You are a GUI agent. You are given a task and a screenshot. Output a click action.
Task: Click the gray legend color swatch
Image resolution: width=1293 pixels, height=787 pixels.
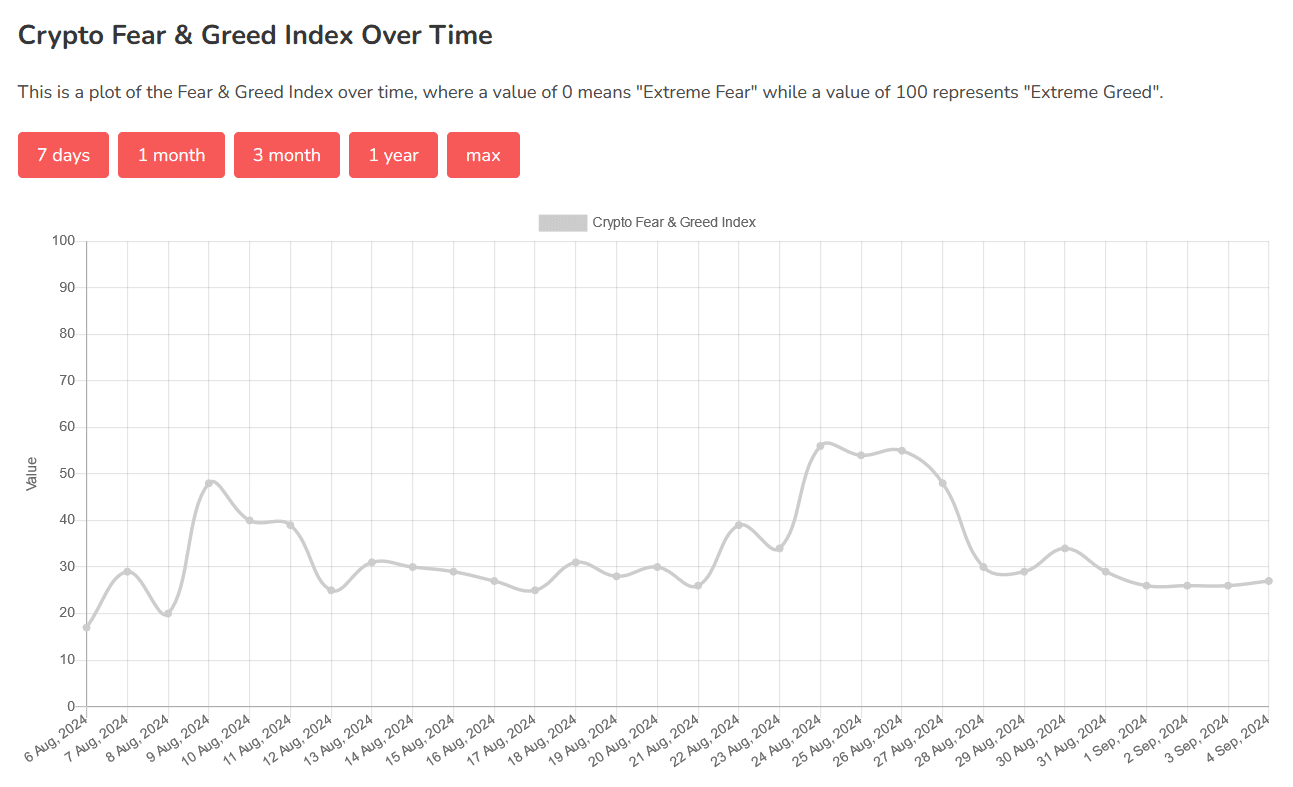tap(563, 222)
